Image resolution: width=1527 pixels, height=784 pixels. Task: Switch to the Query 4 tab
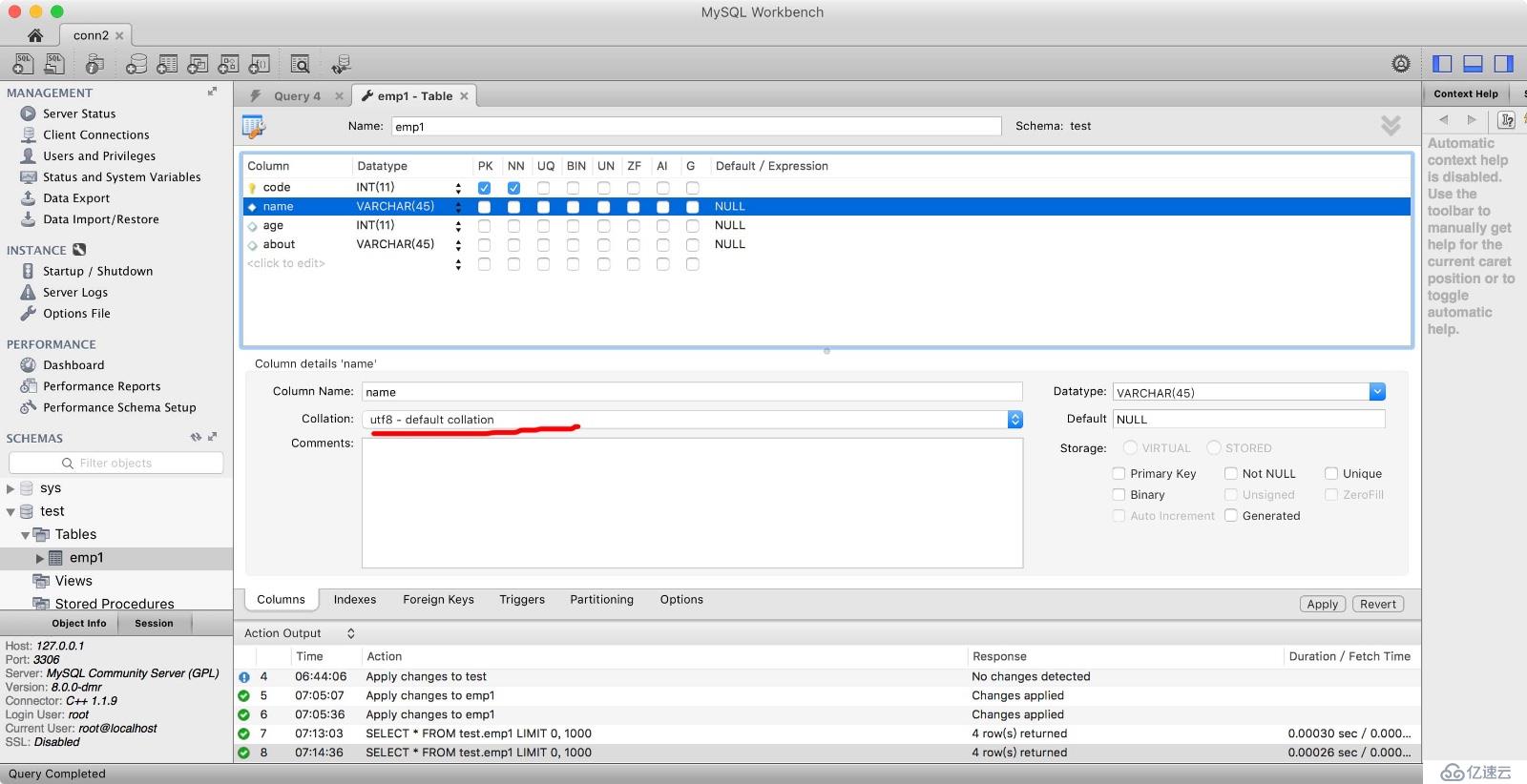pyautogui.click(x=297, y=95)
